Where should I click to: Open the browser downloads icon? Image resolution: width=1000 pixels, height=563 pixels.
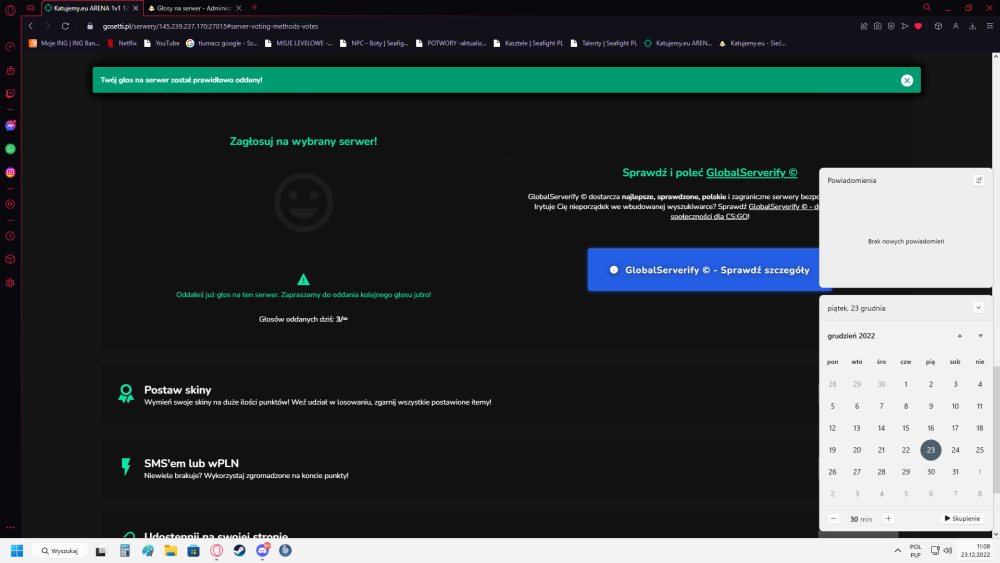(973, 26)
